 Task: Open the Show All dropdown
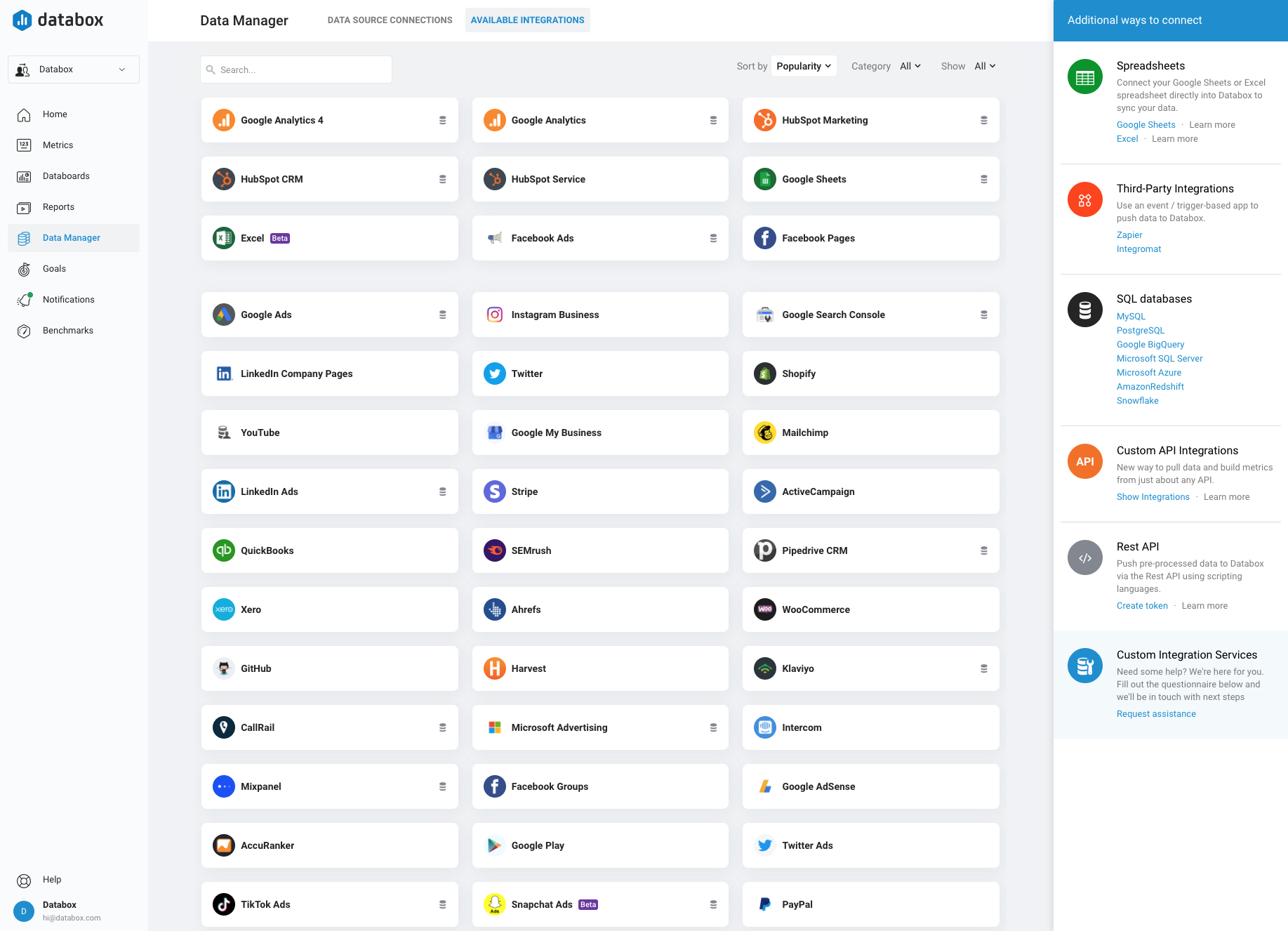pos(985,66)
